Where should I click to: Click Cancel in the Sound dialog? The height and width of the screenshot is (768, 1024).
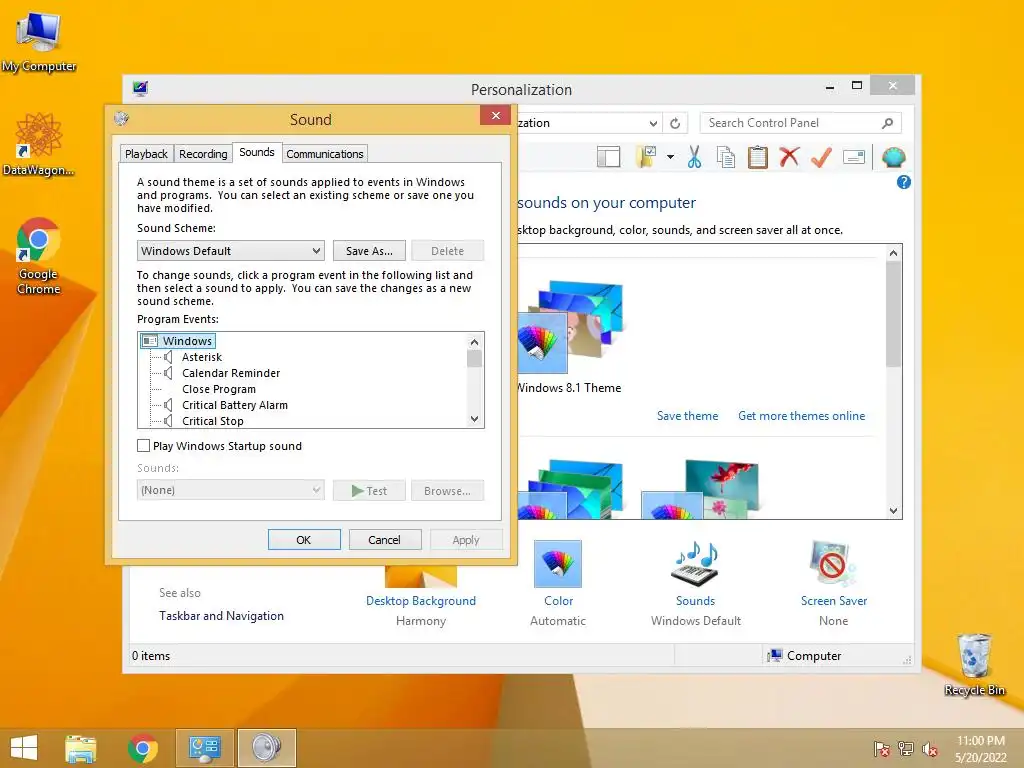click(x=385, y=540)
